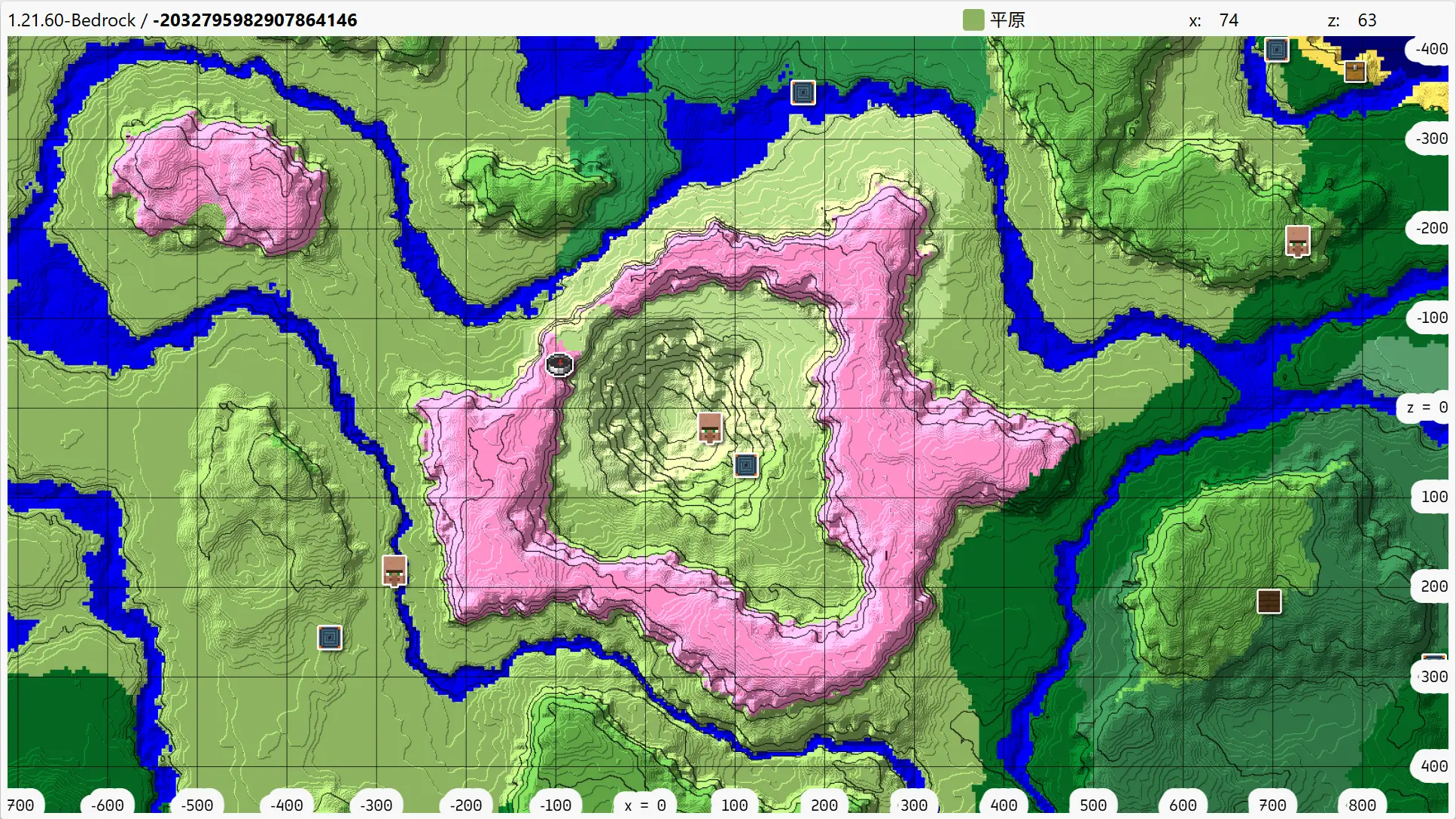Click the z coordinate value 63

(x=1367, y=20)
